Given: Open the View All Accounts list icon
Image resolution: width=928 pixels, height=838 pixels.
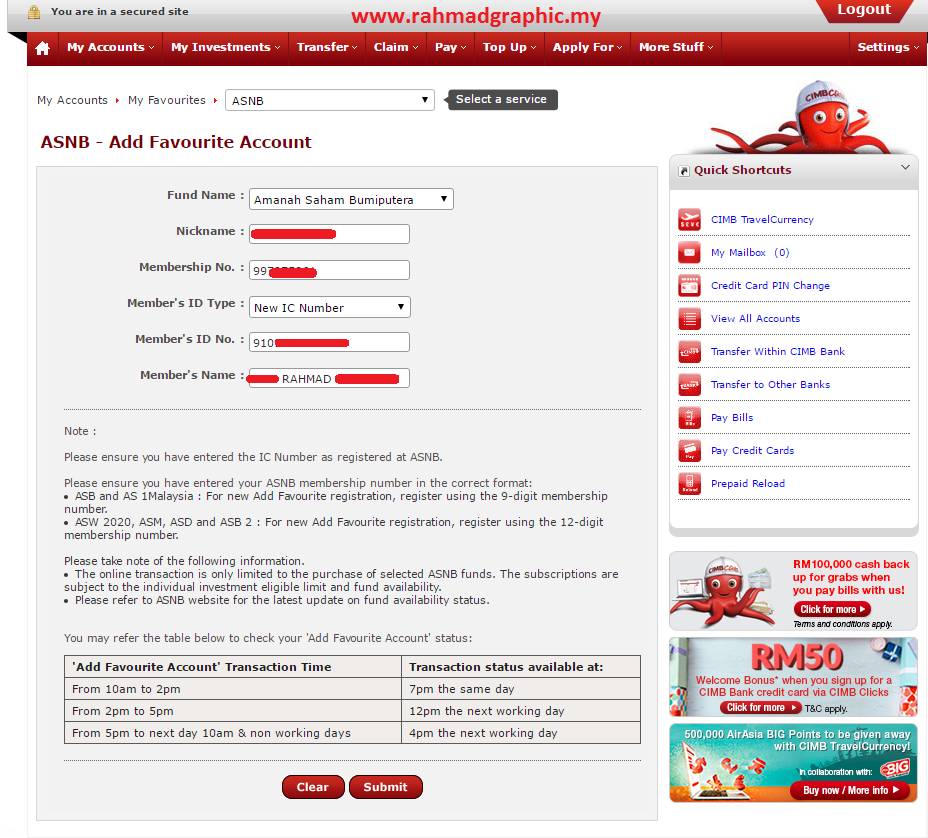Looking at the screenshot, I should [689, 319].
